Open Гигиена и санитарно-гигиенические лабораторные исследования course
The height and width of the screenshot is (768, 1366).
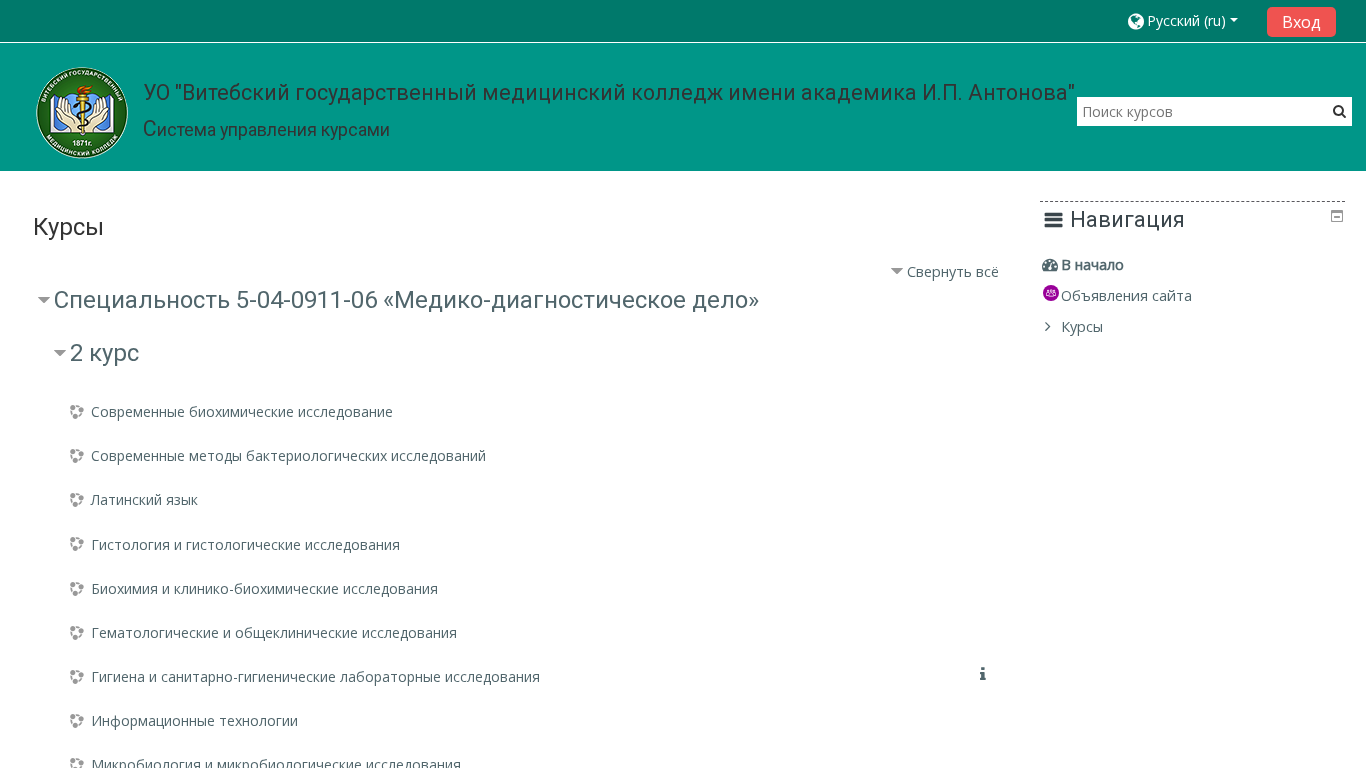315,677
